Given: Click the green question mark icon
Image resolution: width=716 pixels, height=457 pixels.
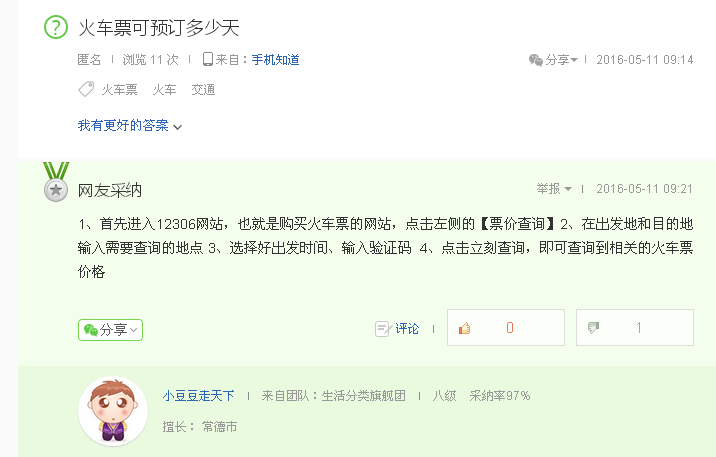Looking at the screenshot, I should [56, 27].
